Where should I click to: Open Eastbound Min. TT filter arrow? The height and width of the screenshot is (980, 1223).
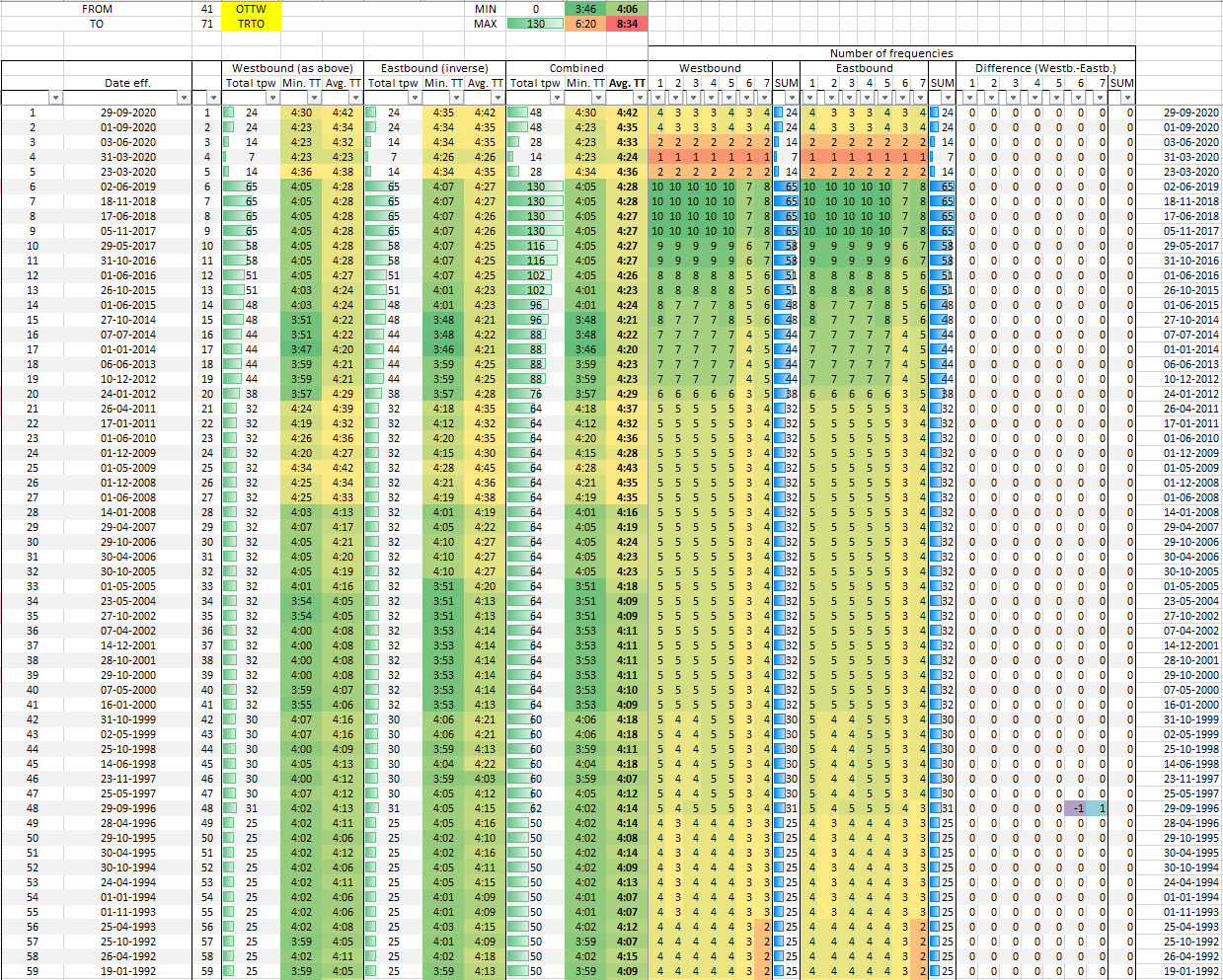tap(457, 98)
